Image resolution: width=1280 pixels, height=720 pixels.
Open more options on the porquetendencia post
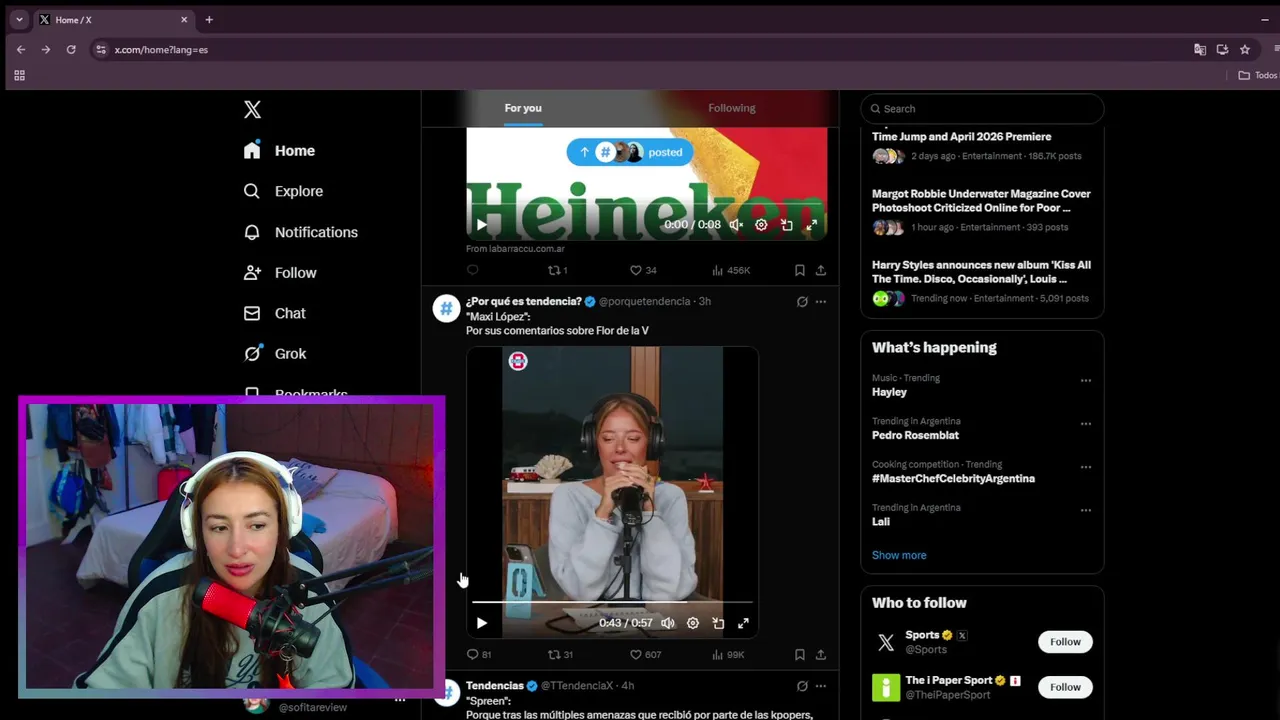point(821,301)
